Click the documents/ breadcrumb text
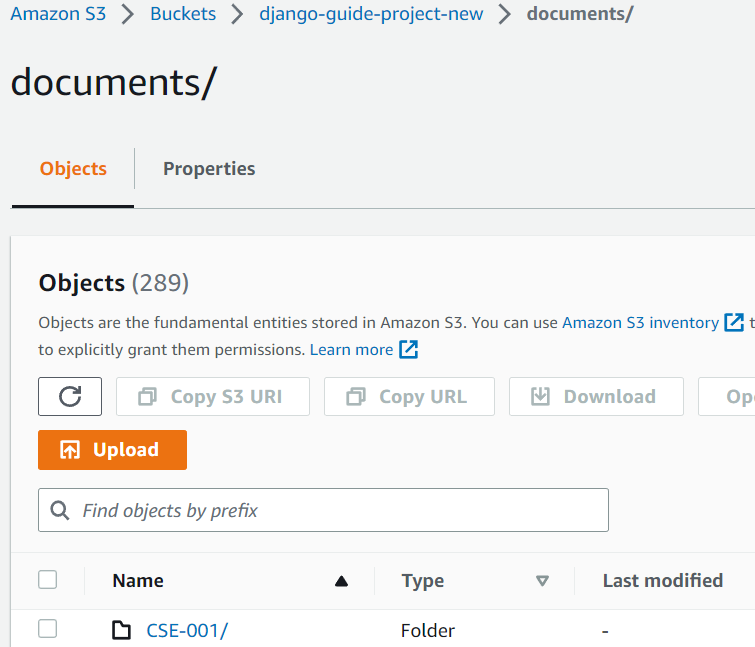The height and width of the screenshot is (647, 755). pos(580,13)
